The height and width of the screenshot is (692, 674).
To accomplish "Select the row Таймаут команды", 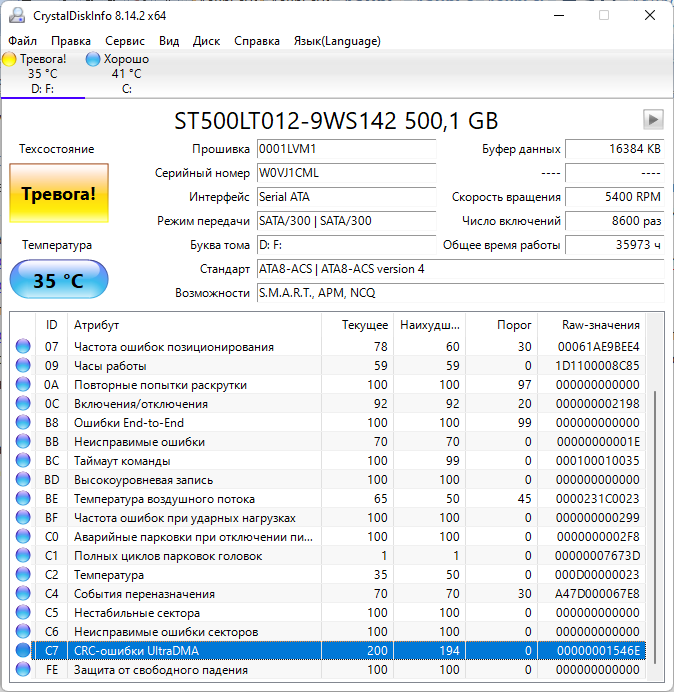I will (x=329, y=460).
